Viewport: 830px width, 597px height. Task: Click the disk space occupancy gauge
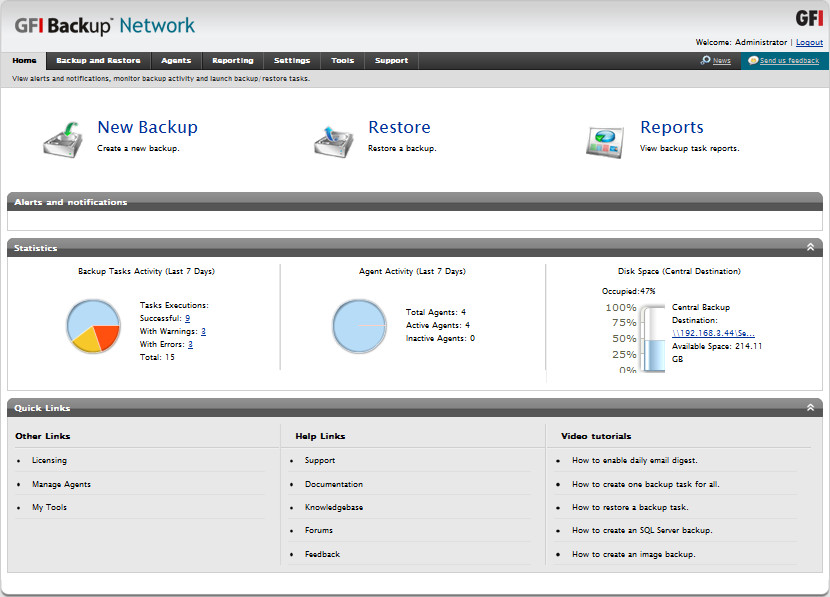(653, 339)
